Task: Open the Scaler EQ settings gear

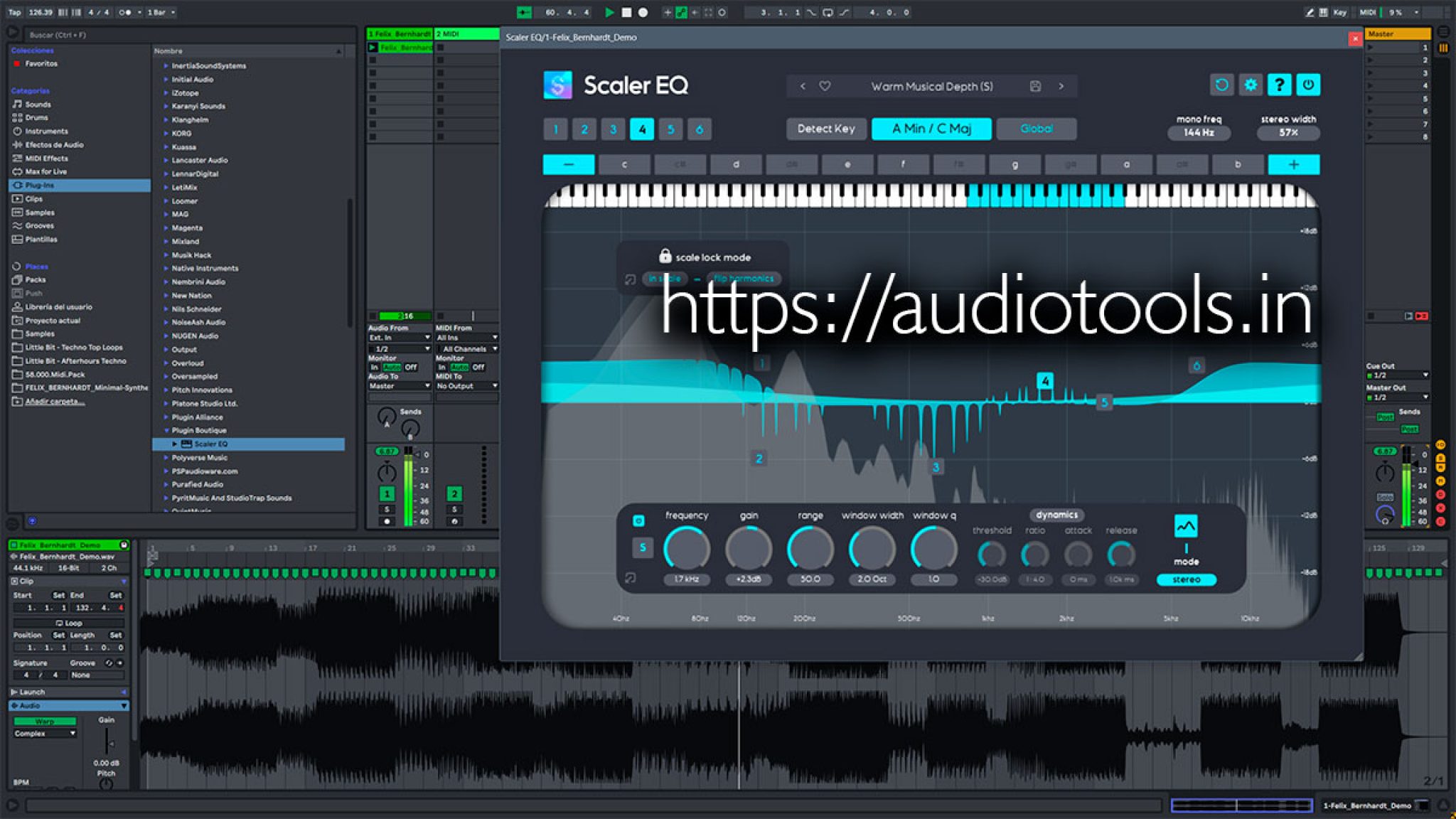Action: [x=1250, y=85]
